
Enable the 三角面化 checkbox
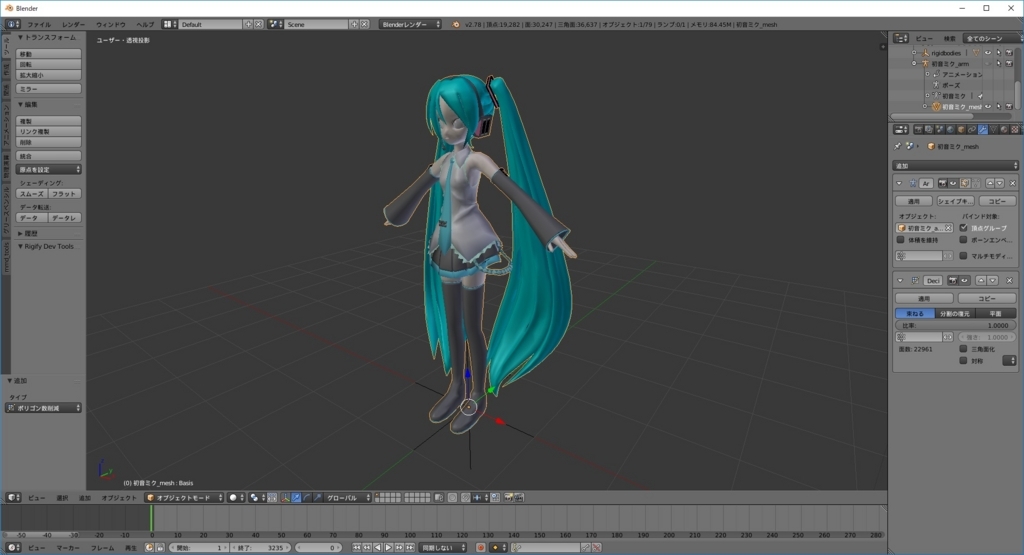pos(963,349)
